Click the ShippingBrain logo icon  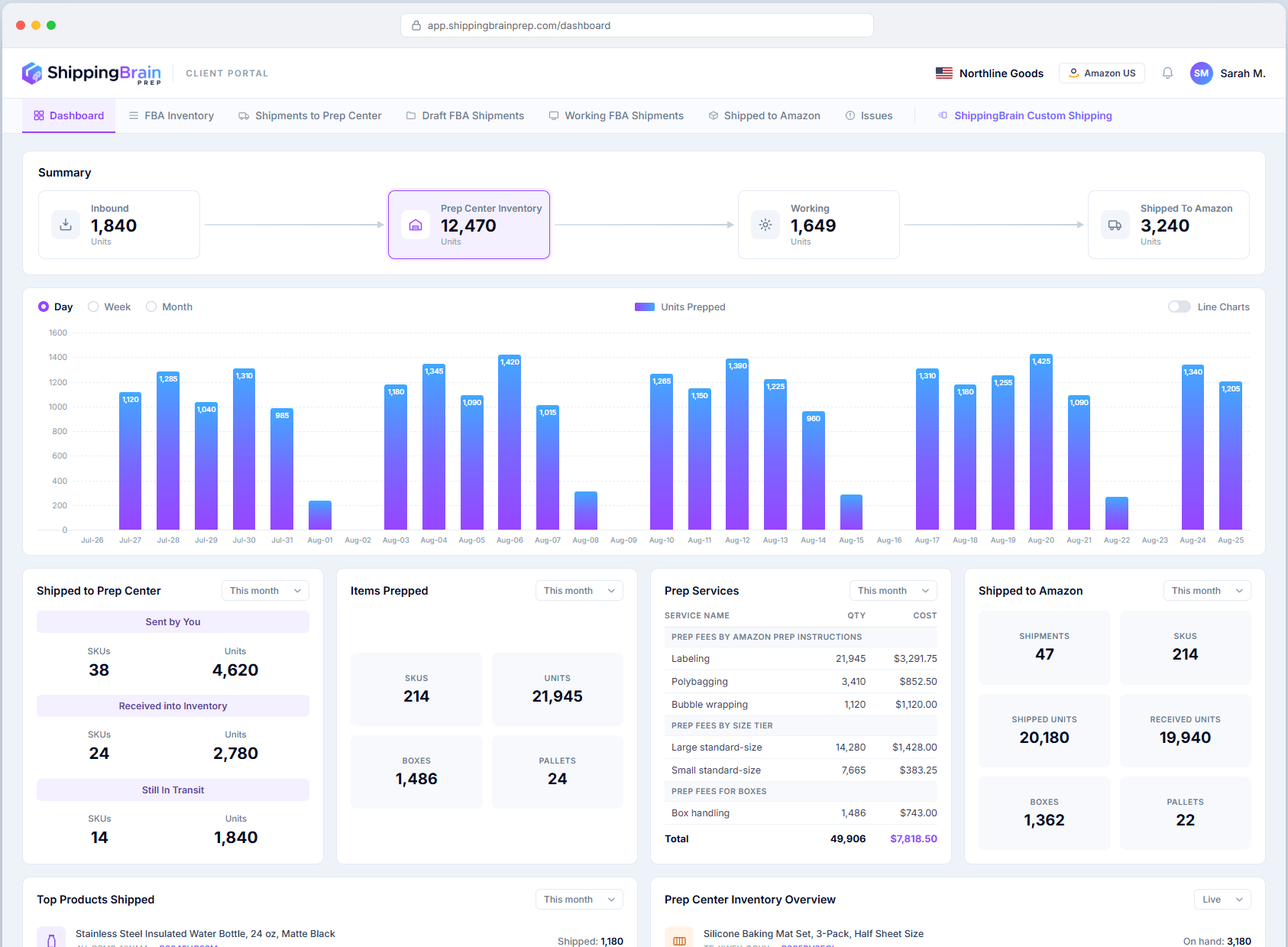[x=32, y=73]
